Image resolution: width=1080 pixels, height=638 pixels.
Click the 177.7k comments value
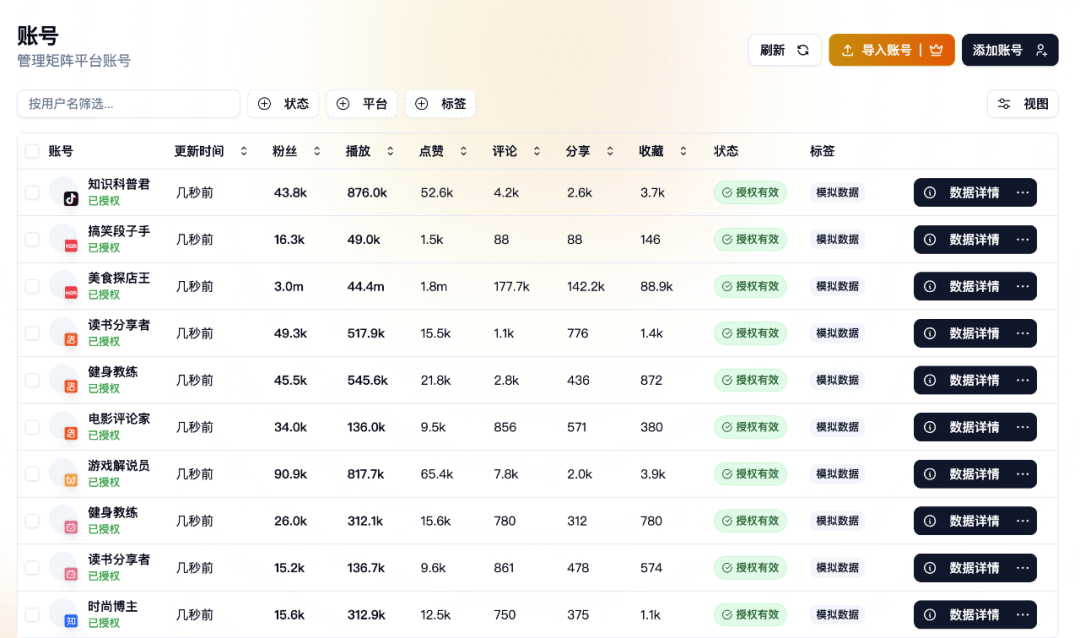pos(512,287)
